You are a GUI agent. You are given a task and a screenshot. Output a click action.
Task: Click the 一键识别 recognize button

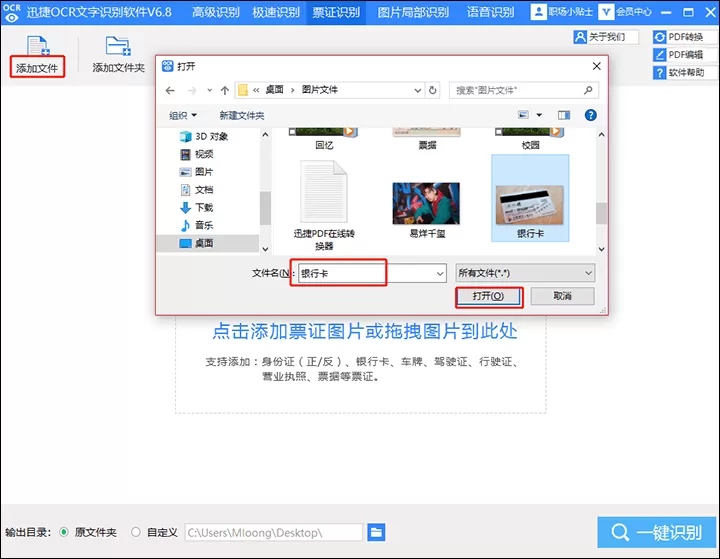657,532
